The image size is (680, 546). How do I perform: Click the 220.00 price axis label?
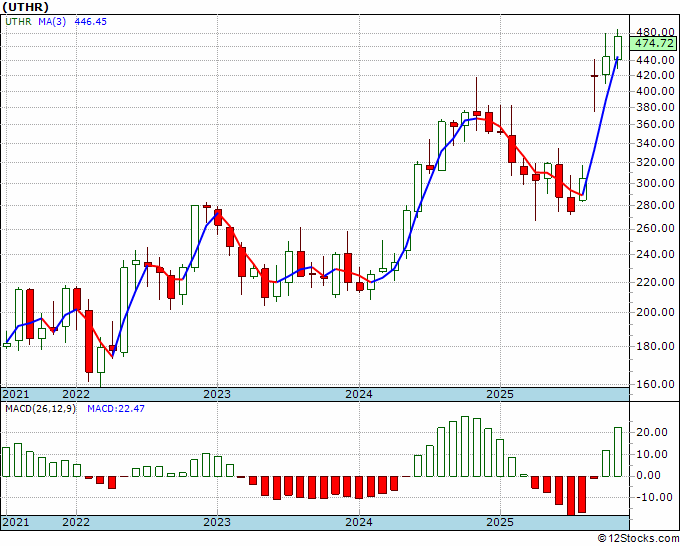[x=655, y=282]
